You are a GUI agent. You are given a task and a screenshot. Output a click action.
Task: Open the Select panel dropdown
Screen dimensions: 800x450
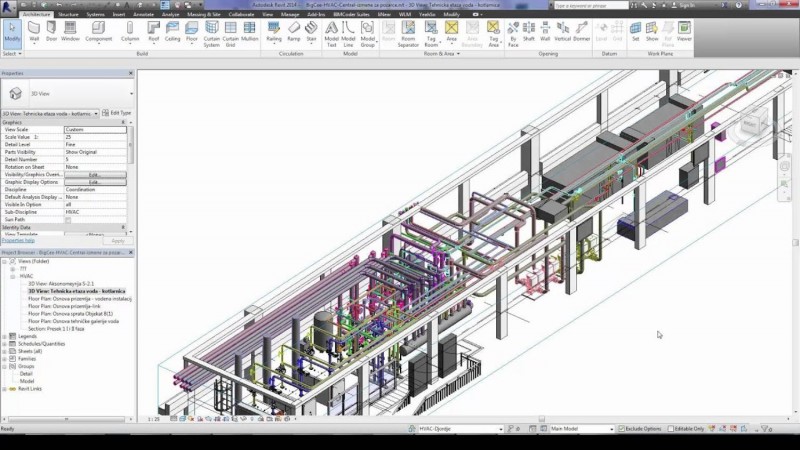[12, 54]
